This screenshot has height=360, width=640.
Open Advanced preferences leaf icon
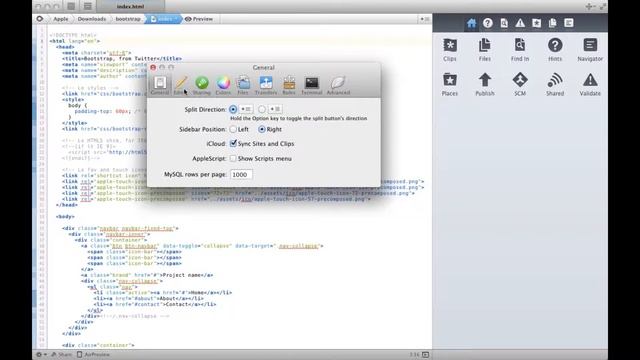[x=338, y=85]
